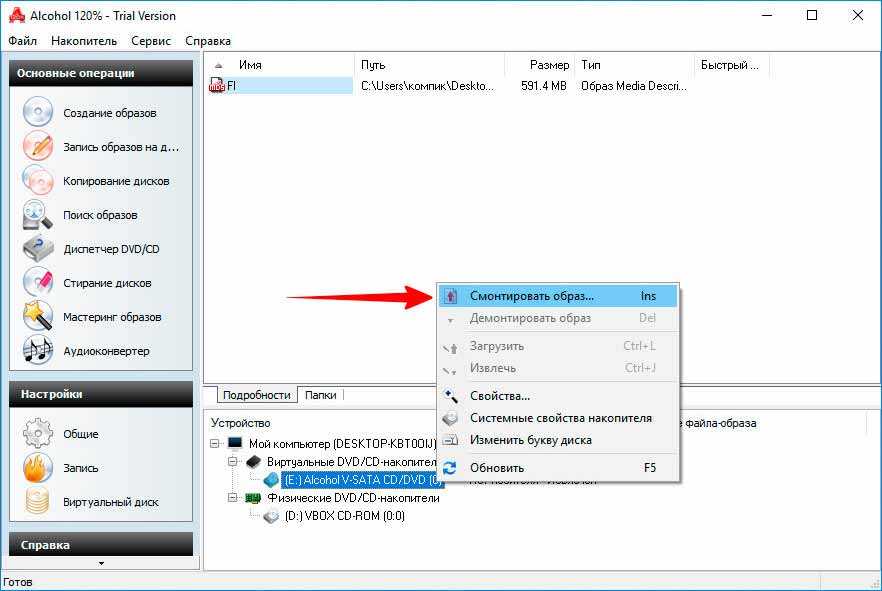Sort by the Путь column header
Viewport: 882px width, 591px height.
click(x=430, y=65)
